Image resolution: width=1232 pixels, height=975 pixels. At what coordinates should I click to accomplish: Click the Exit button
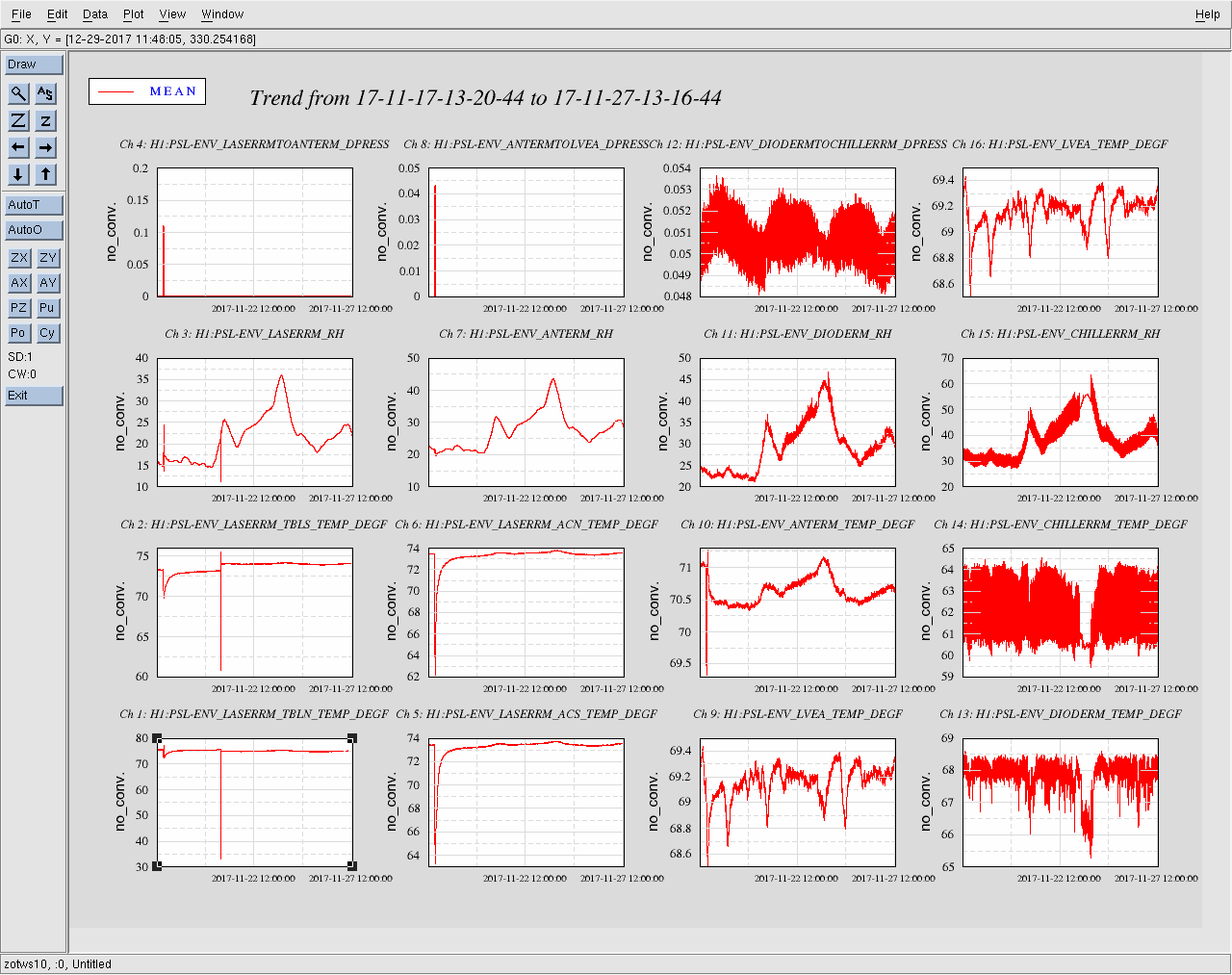34,396
